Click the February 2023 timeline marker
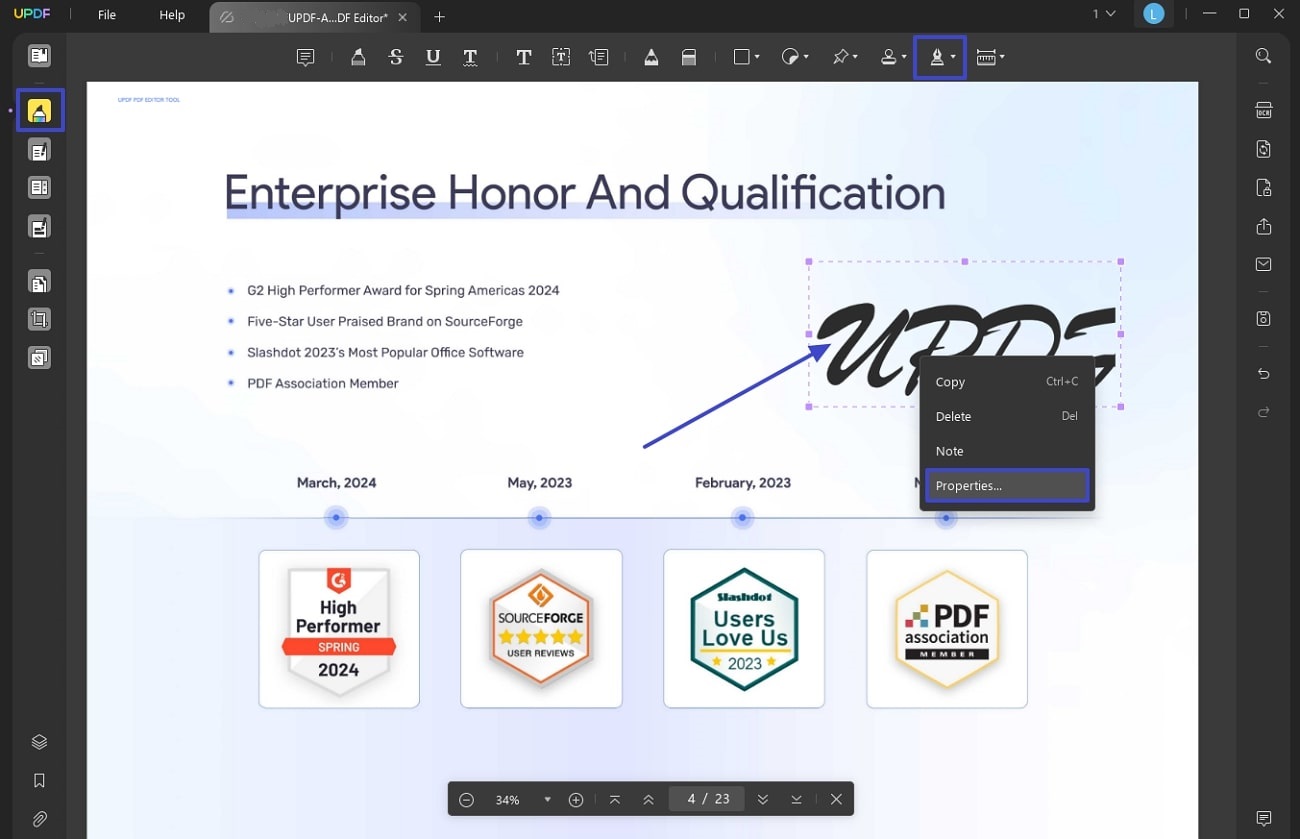The image size is (1300, 839). [742, 518]
